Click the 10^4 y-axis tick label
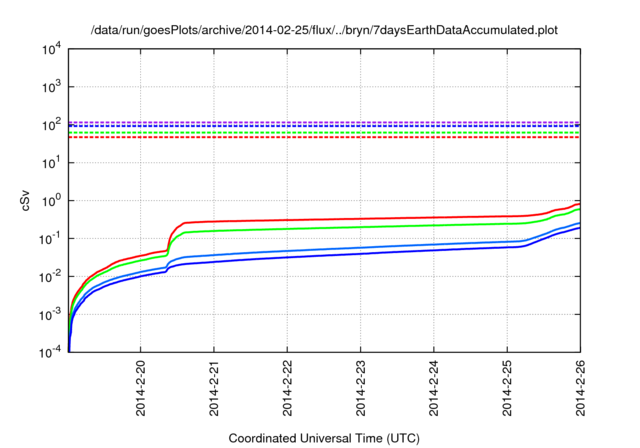 tap(51, 50)
